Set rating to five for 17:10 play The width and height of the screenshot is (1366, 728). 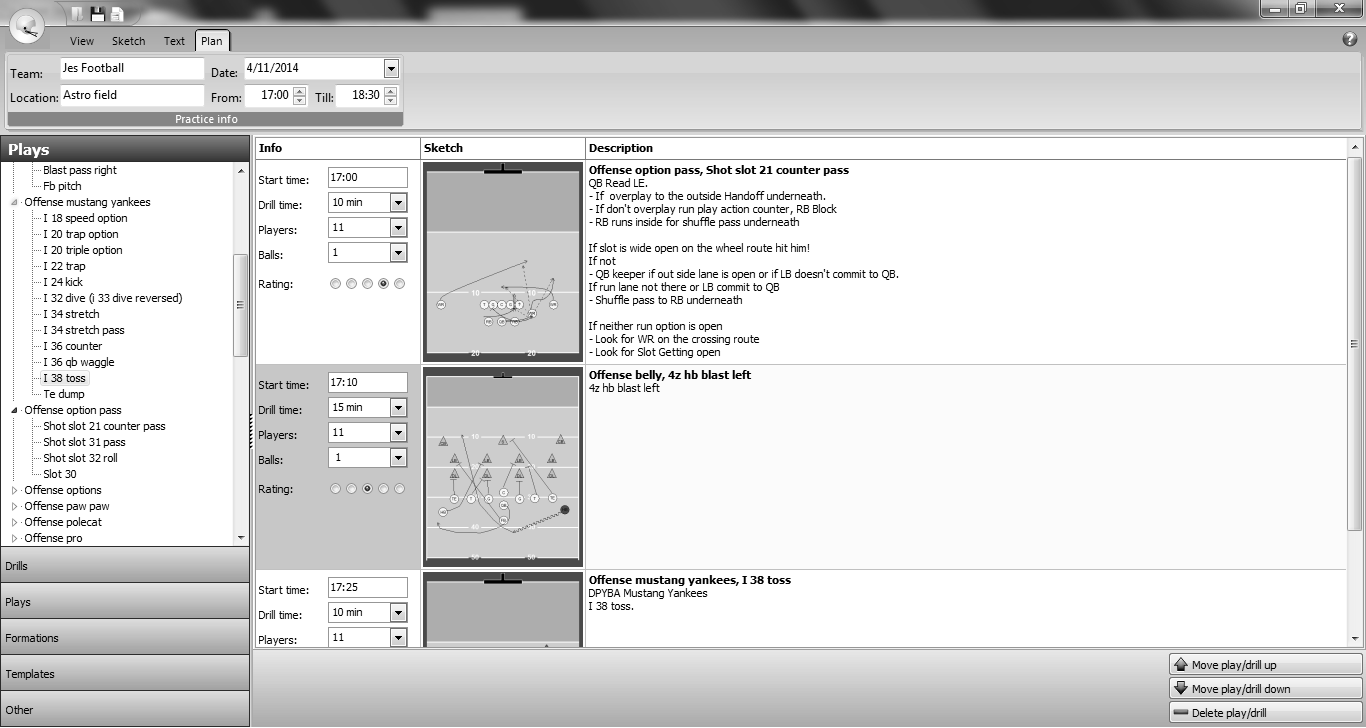point(399,489)
